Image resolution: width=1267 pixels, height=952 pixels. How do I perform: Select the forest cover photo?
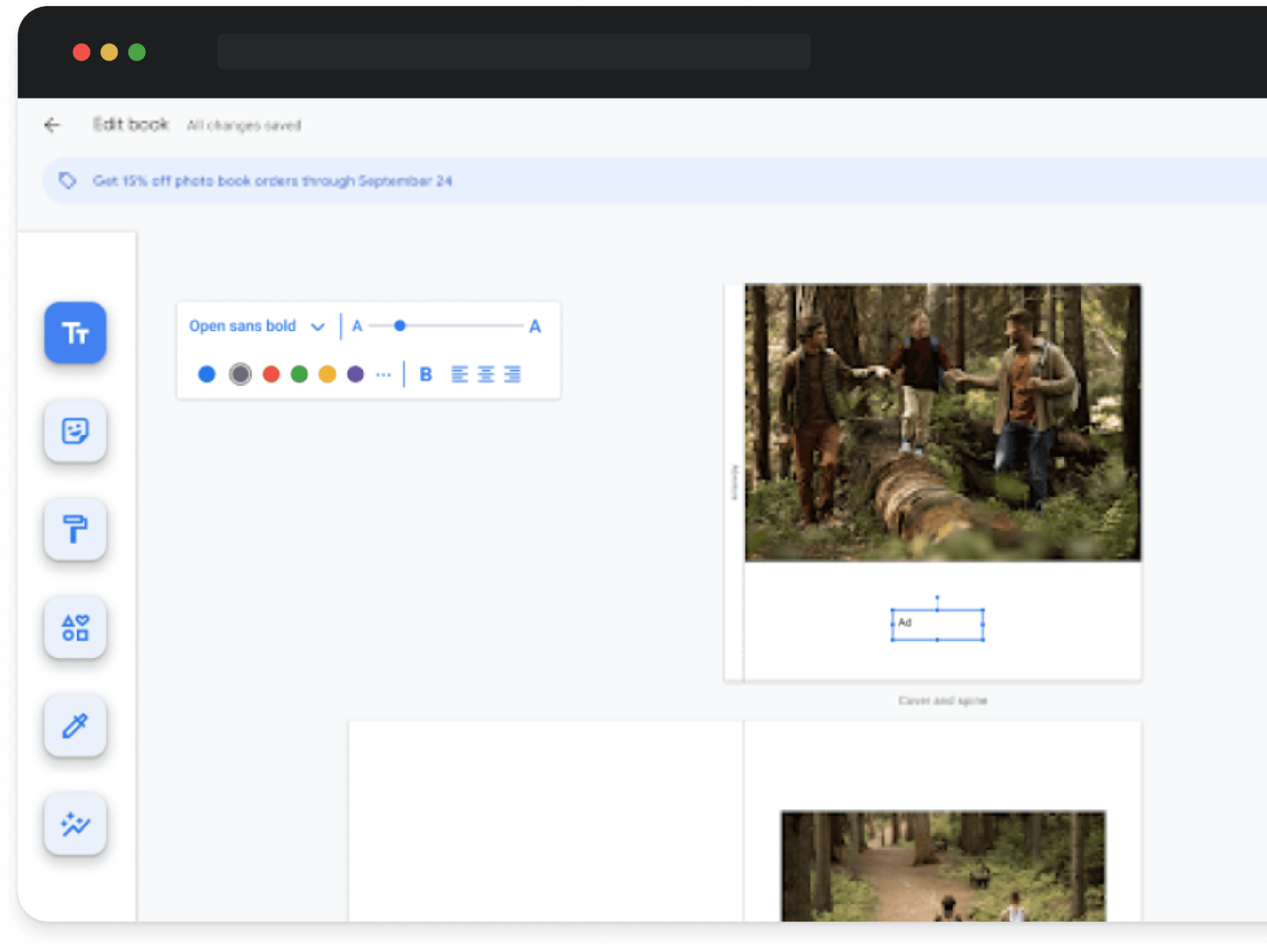[942, 423]
